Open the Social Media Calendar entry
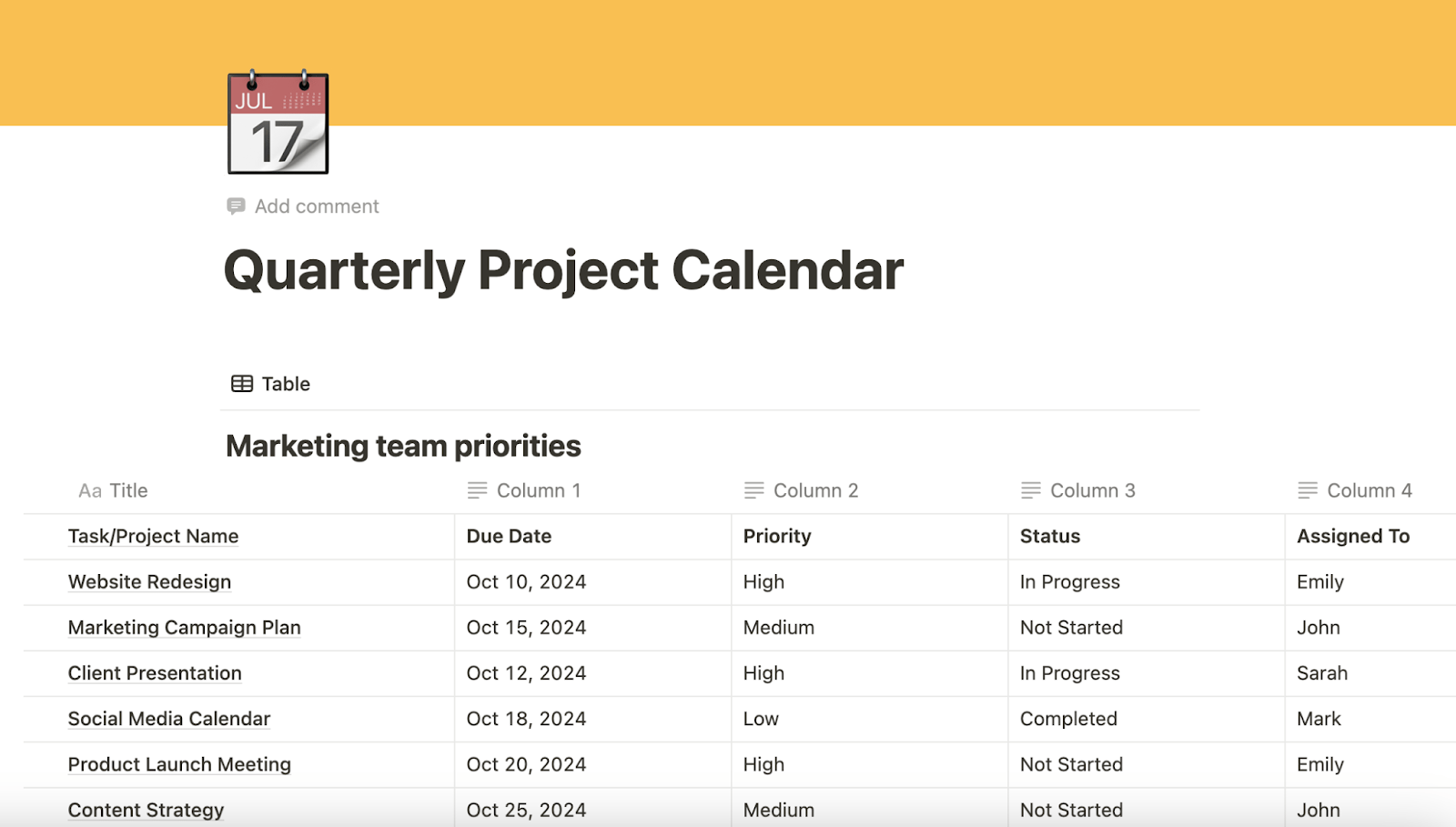 pos(168,719)
